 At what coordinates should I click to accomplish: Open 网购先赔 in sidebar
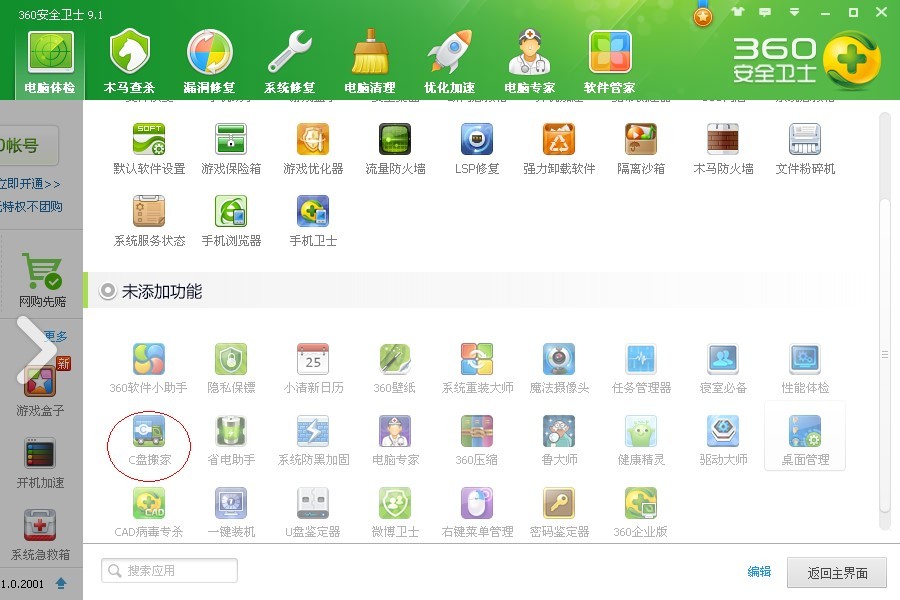41,281
